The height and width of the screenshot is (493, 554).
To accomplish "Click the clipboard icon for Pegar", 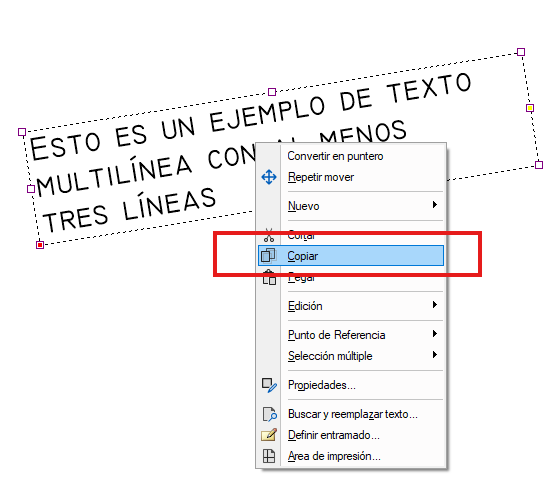I will point(269,278).
